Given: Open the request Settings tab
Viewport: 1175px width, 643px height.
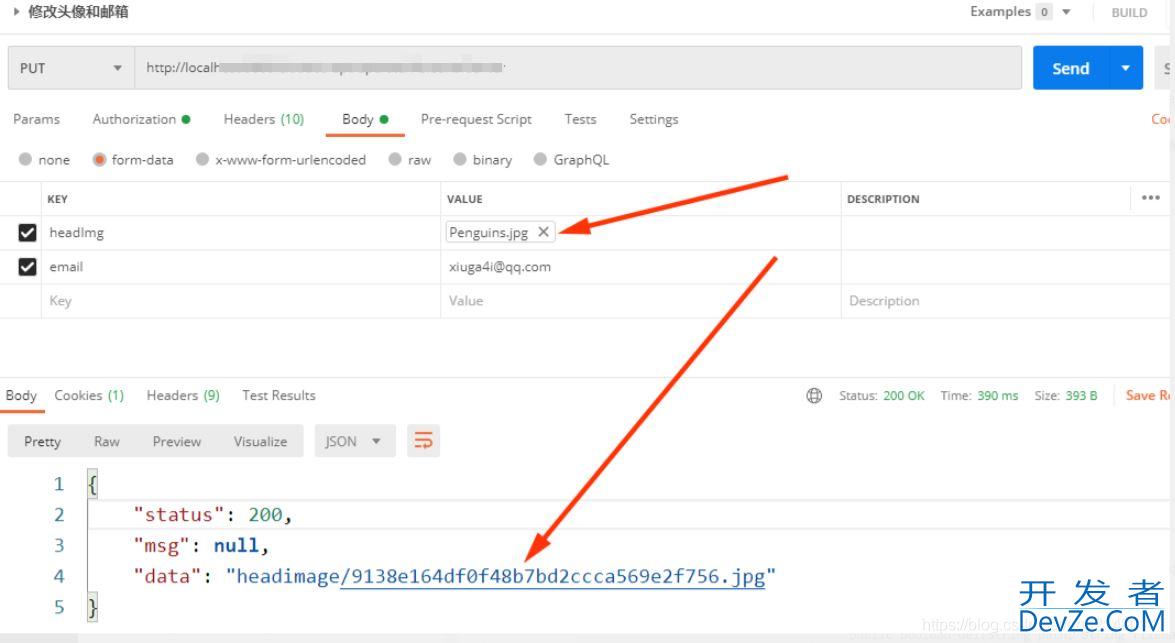Looking at the screenshot, I should coord(653,119).
